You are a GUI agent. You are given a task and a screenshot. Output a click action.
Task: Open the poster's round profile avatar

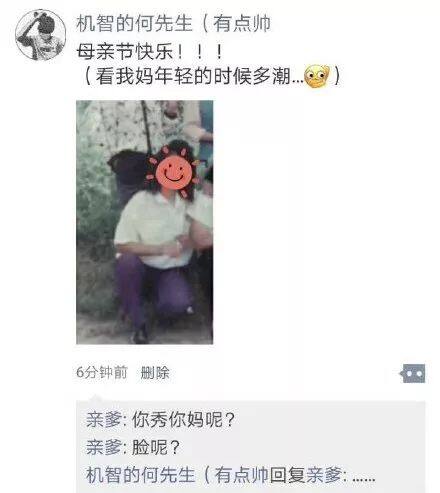click(41, 35)
